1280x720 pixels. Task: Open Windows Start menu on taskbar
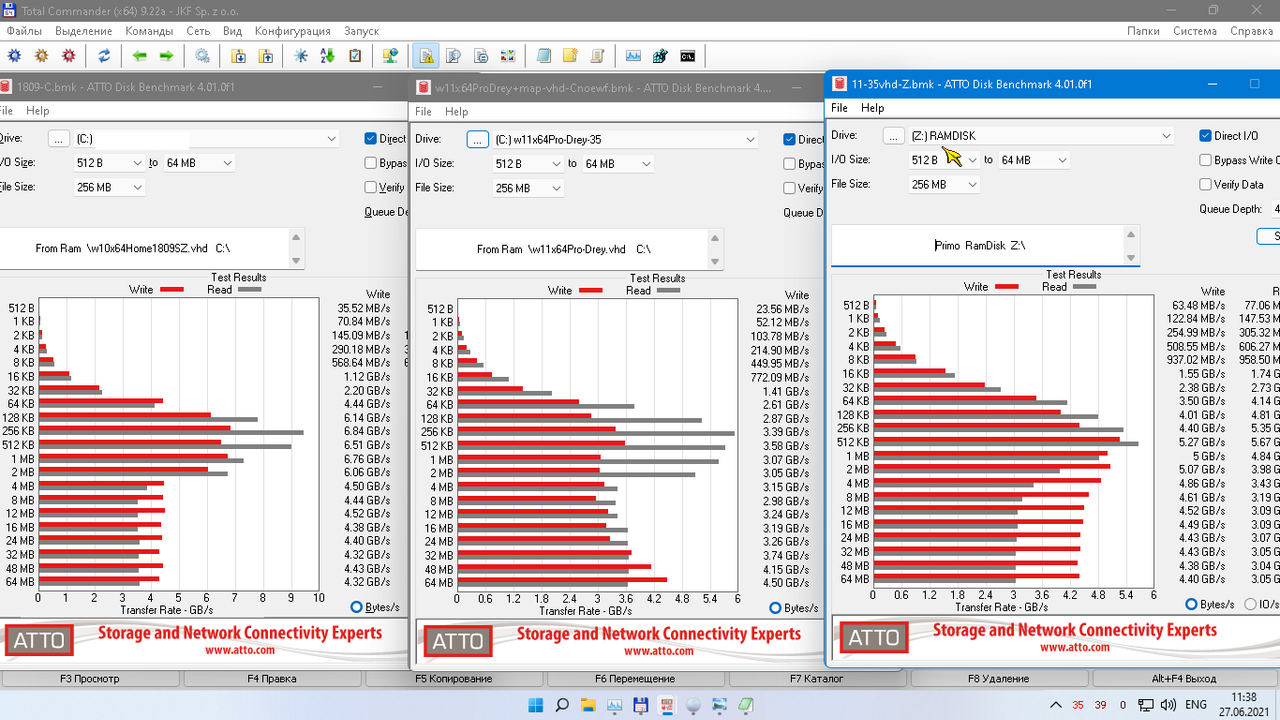coord(536,705)
